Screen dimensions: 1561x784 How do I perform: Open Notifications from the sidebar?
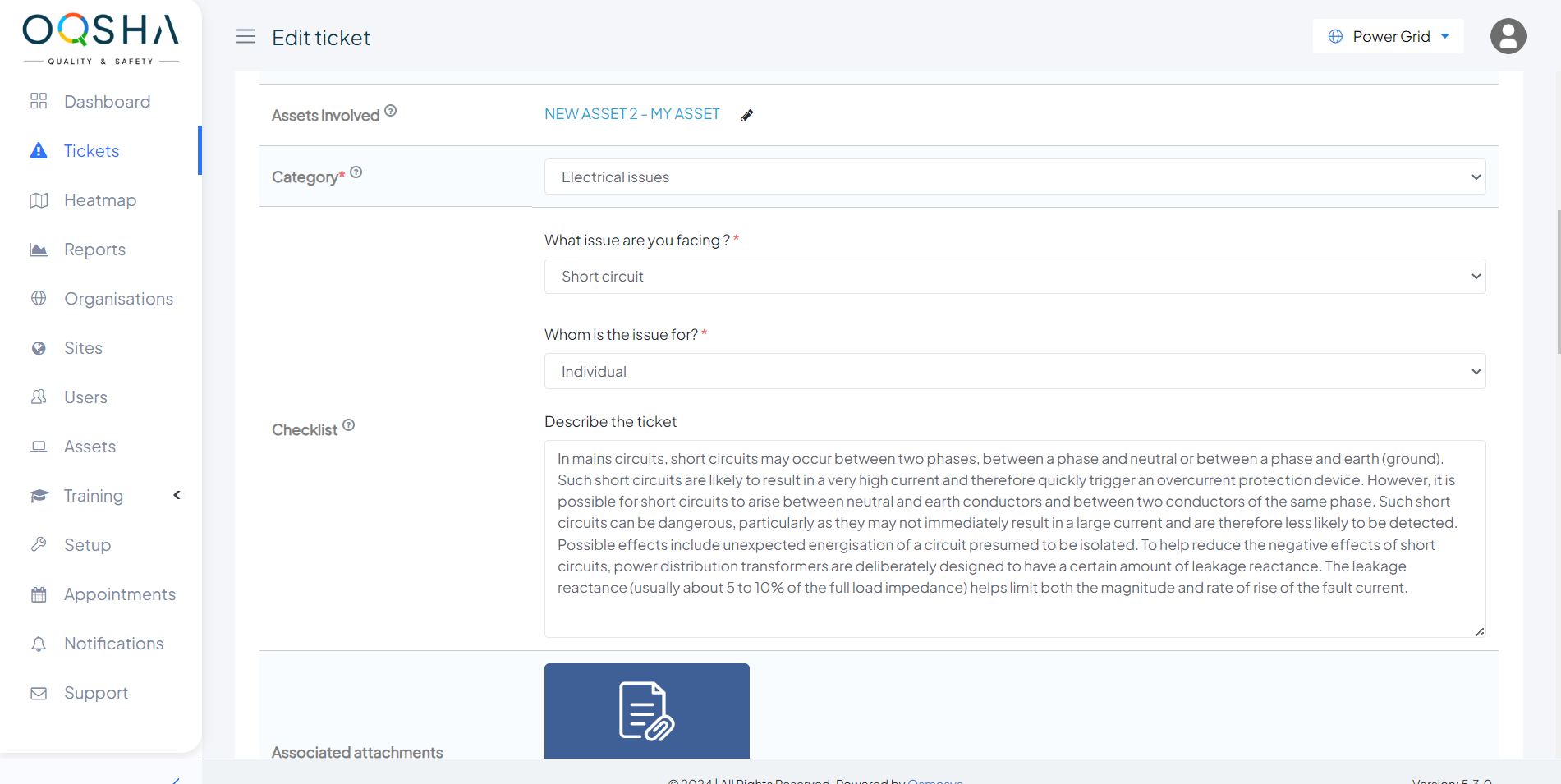[113, 644]
